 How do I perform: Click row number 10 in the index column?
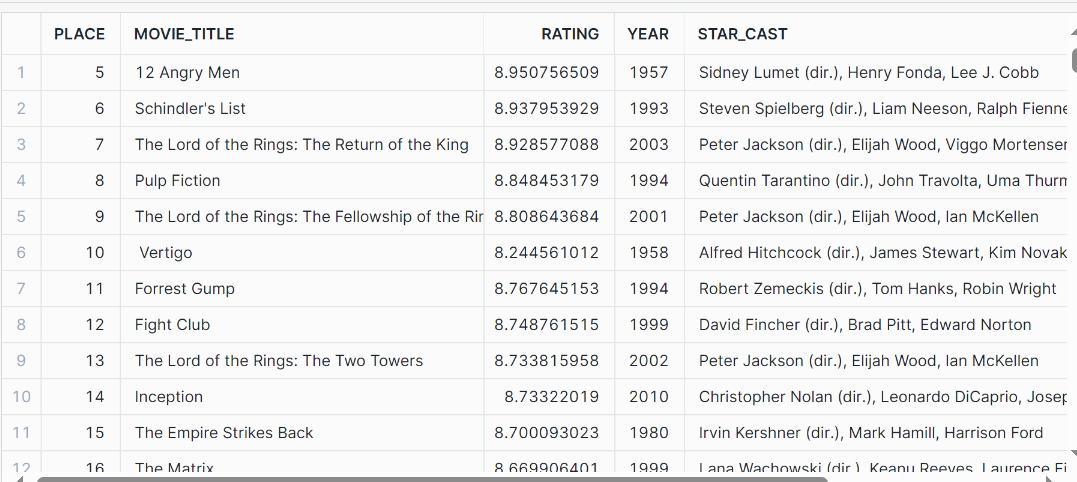point(21,397)
